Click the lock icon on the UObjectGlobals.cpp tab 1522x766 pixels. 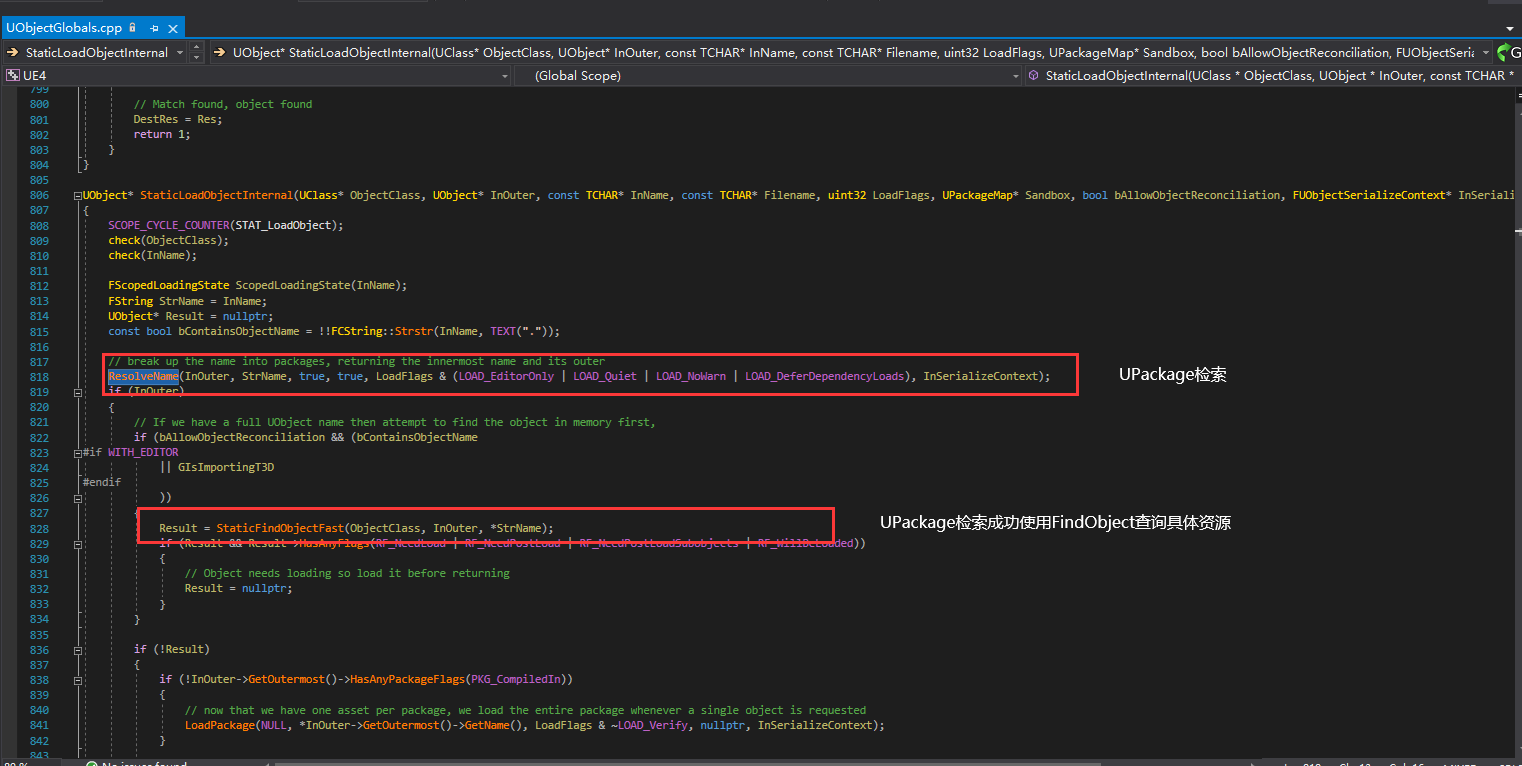(x=132, y=28)
